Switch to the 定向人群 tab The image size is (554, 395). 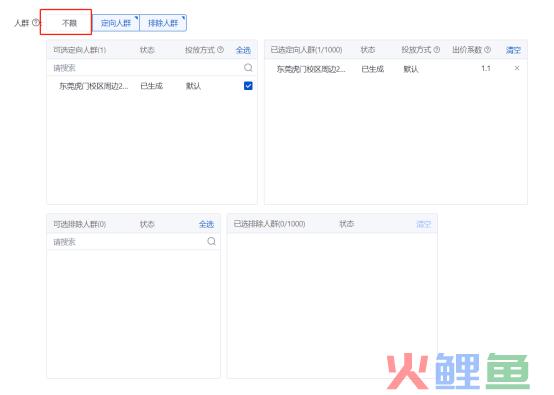click(x=116, y=23)
